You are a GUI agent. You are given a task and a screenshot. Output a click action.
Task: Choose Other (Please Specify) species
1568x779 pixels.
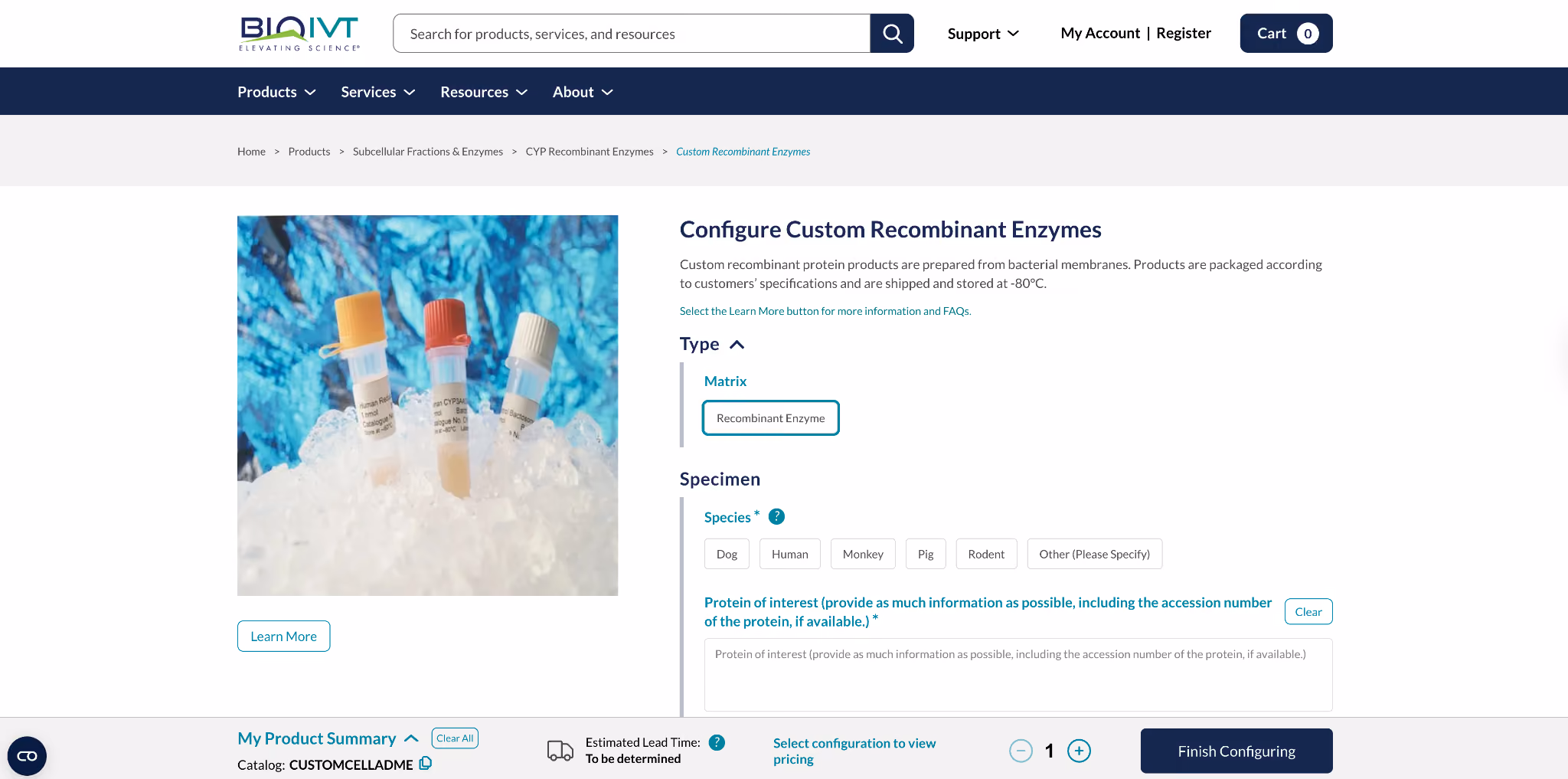pos(1094,554)
